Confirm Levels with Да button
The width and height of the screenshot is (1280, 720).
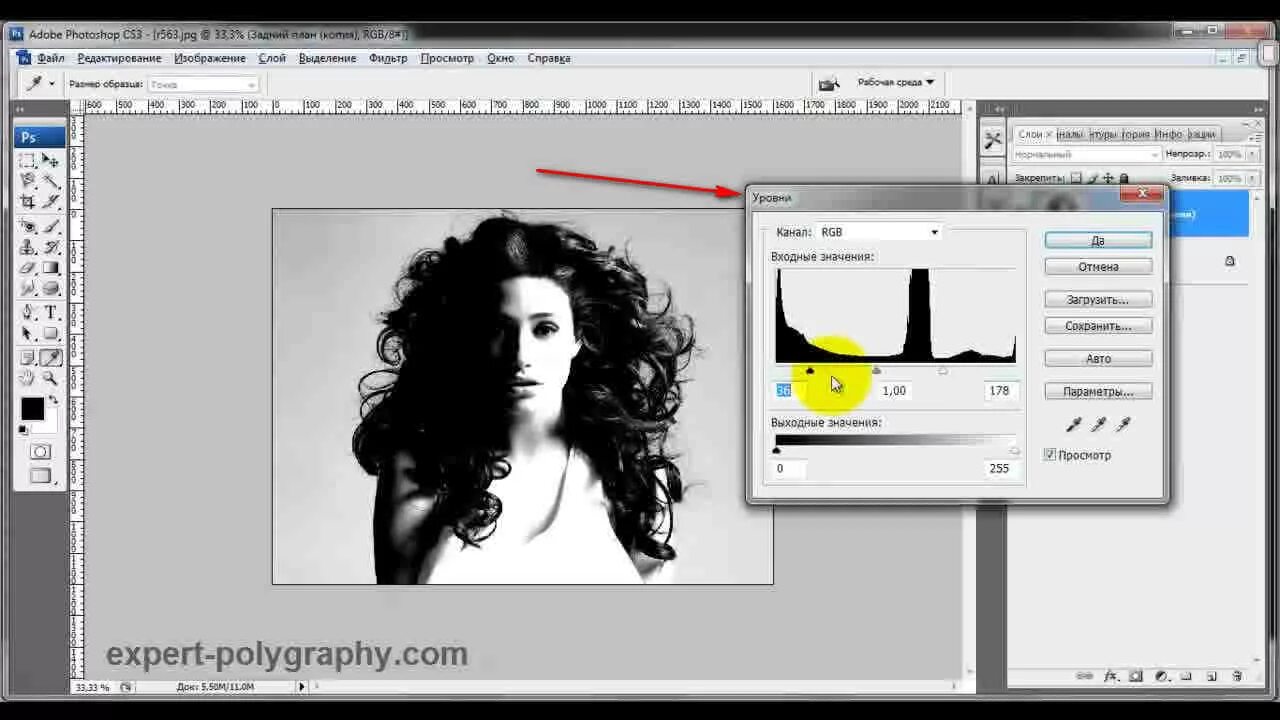[x=1098, y=240]
